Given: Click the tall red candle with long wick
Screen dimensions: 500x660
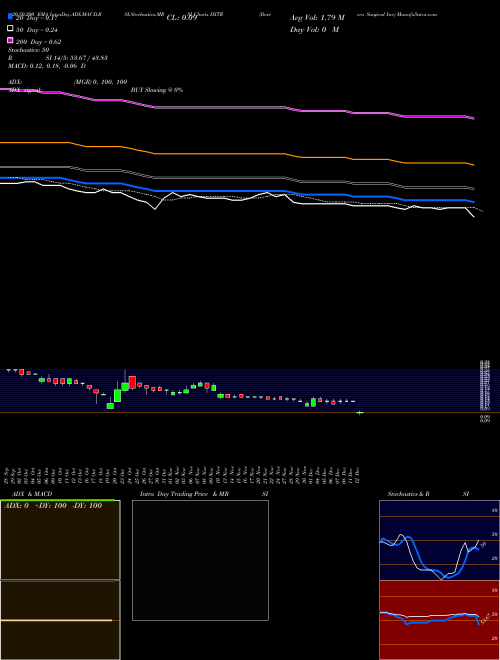Looking at the screenshot, I should pos(132,382).
